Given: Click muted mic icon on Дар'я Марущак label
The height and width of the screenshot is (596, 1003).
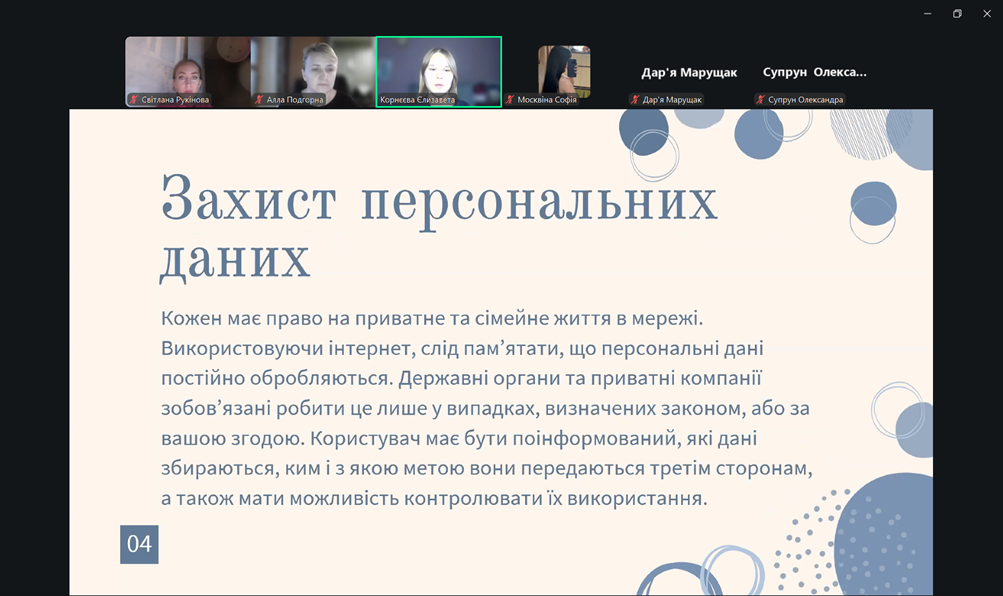Looking at the screenshot, I should point(635,100).
